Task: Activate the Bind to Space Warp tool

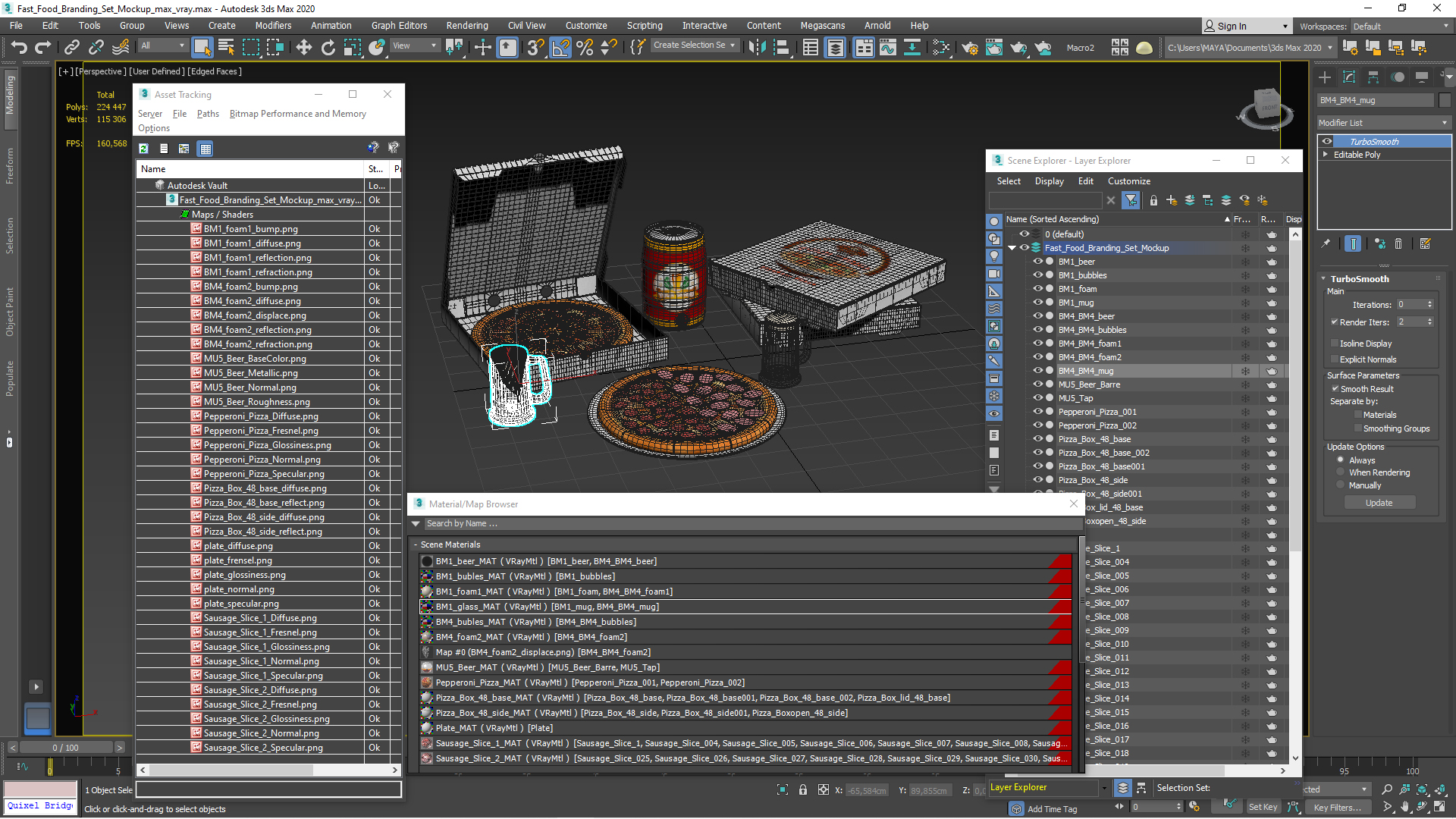Action: pos(120,48)
